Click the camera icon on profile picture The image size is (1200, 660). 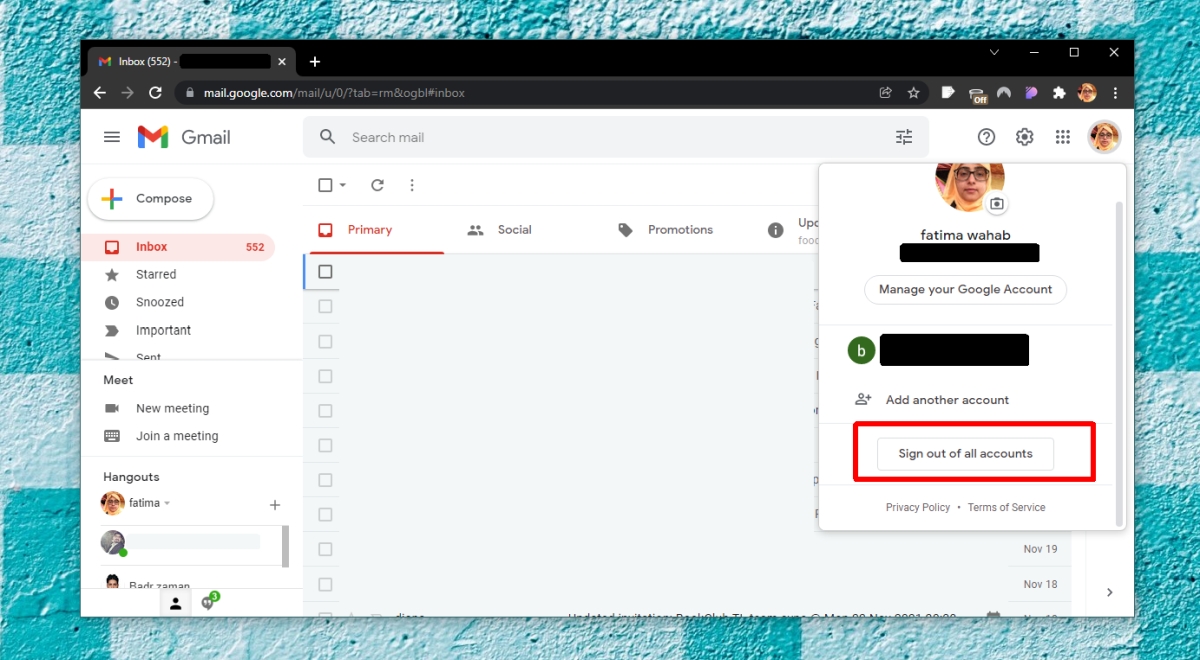pos(996,204)
